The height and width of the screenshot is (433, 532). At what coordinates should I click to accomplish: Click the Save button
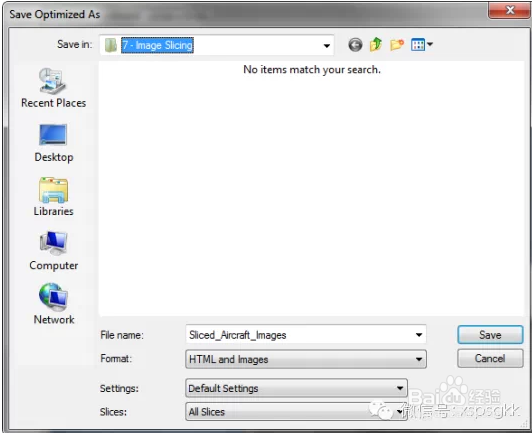pos(490,335)
